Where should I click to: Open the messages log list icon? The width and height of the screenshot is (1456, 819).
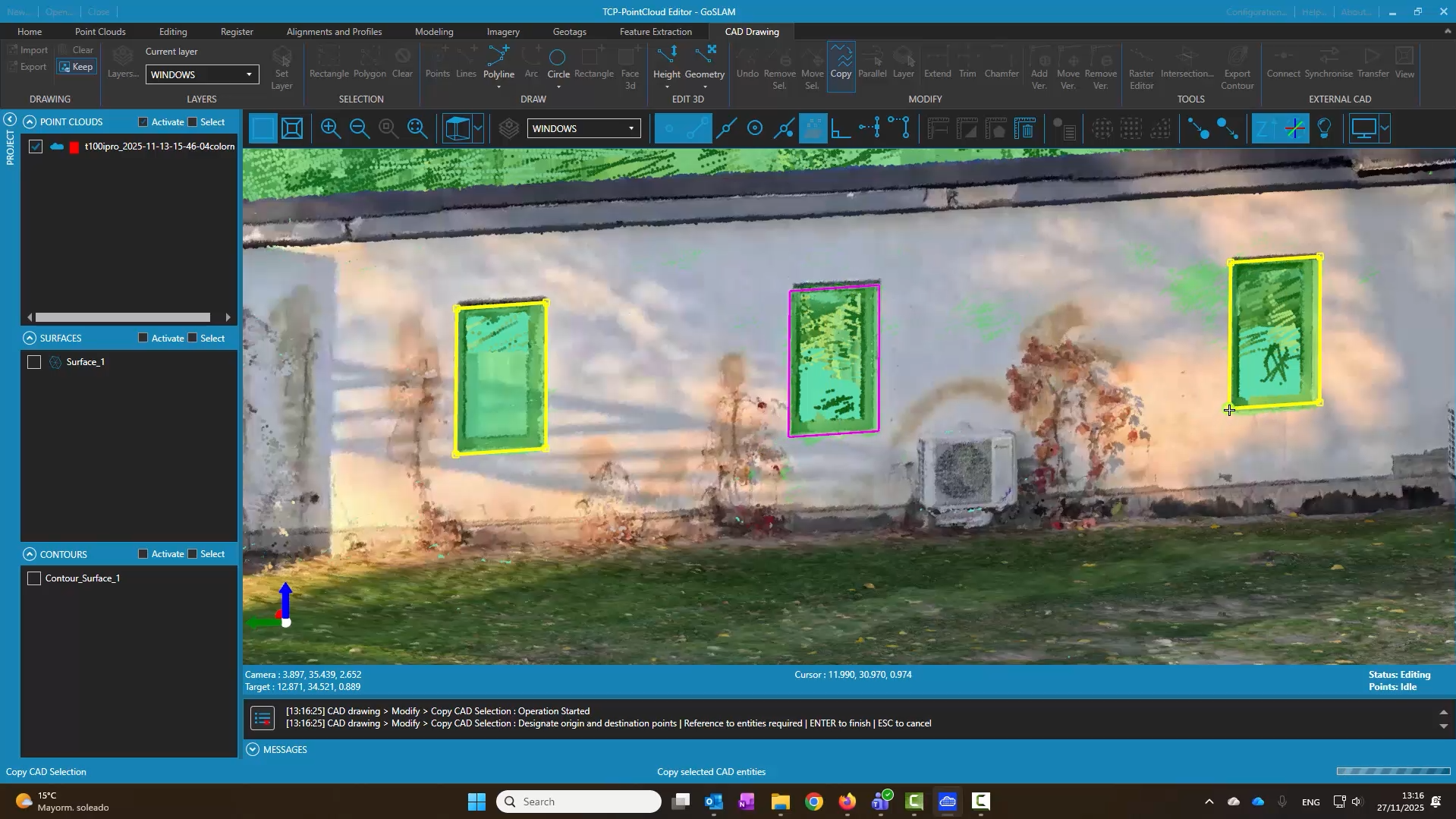click(x=263, y=717)
